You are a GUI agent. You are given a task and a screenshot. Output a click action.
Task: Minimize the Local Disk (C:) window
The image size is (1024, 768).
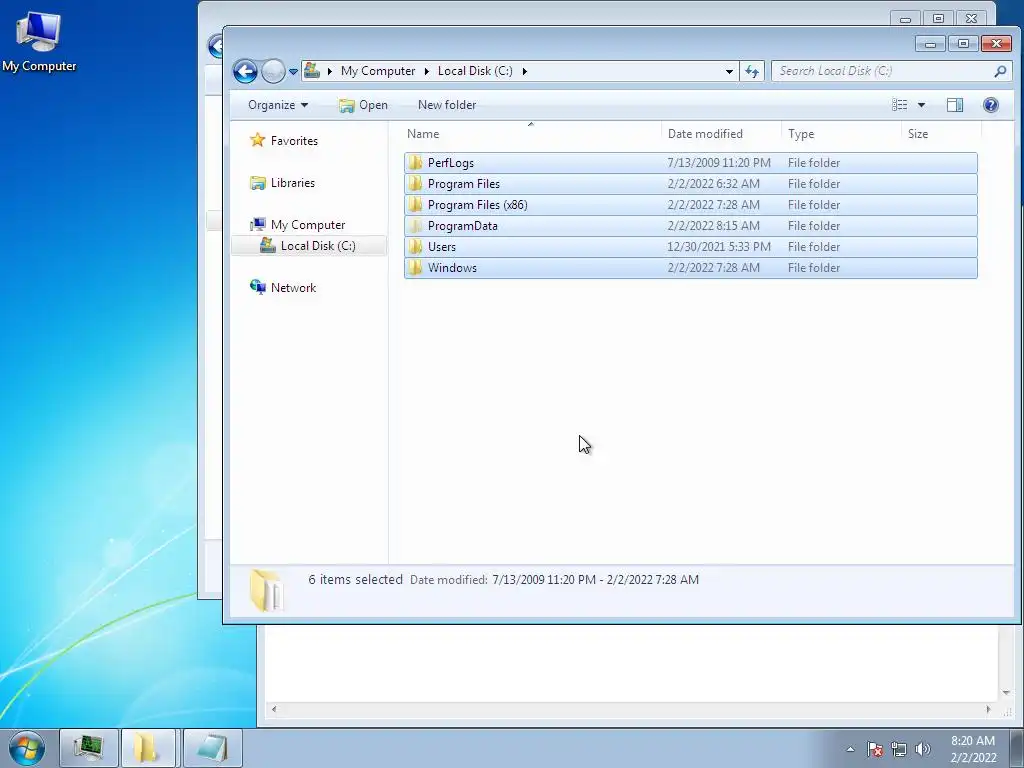click(x=931, y=44)
